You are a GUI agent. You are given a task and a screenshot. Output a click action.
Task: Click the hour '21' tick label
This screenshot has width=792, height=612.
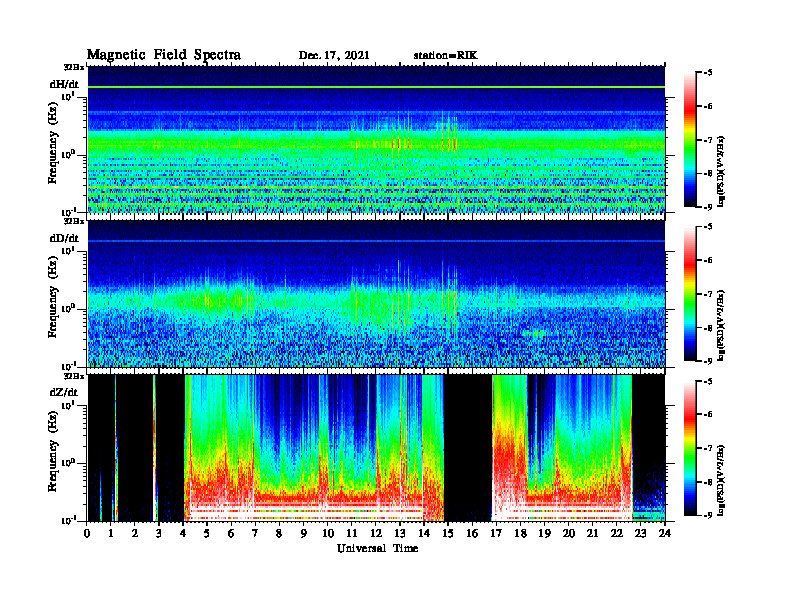tap(592, 533)
